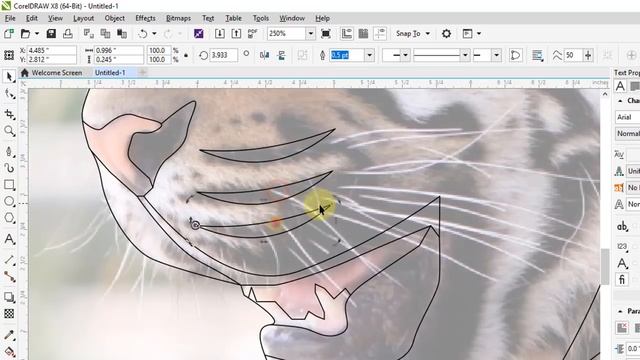The height and width of the screenshot is (360, 640).
Task: Toggle the Close curve button
Action: 516,55
